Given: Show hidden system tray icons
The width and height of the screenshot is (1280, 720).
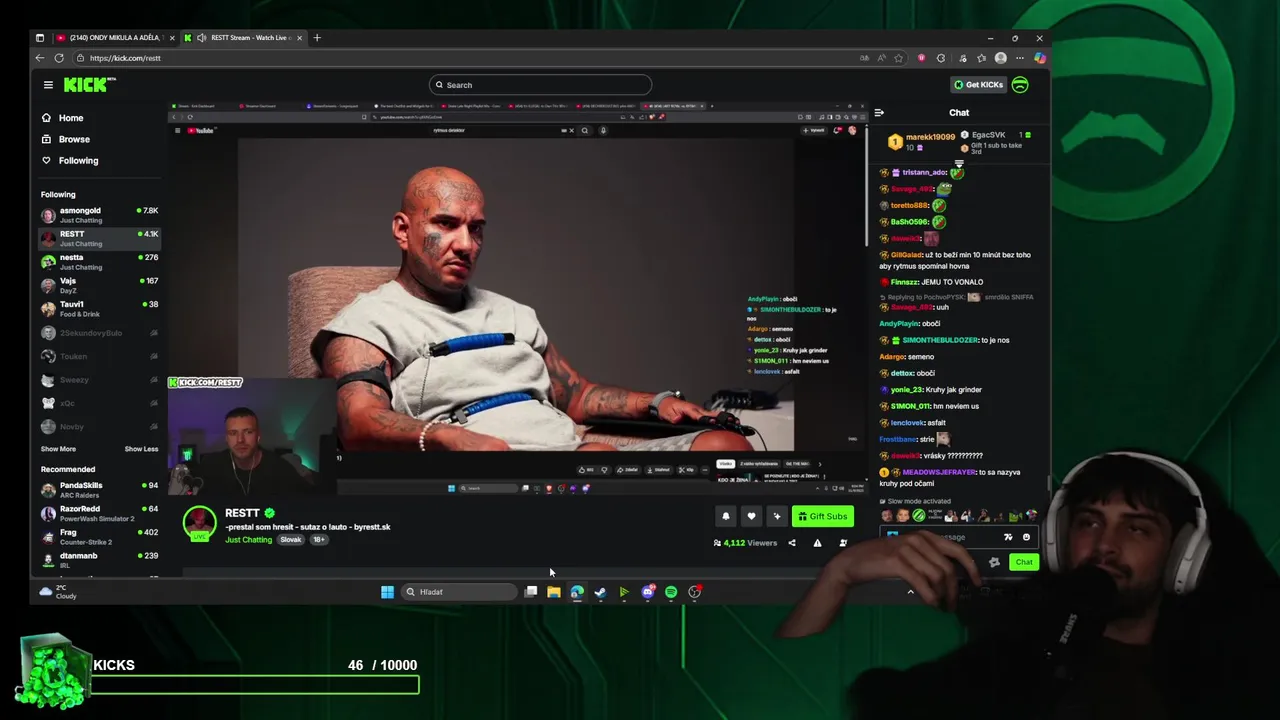Looking at the screenshot, I should pos(910,592).
